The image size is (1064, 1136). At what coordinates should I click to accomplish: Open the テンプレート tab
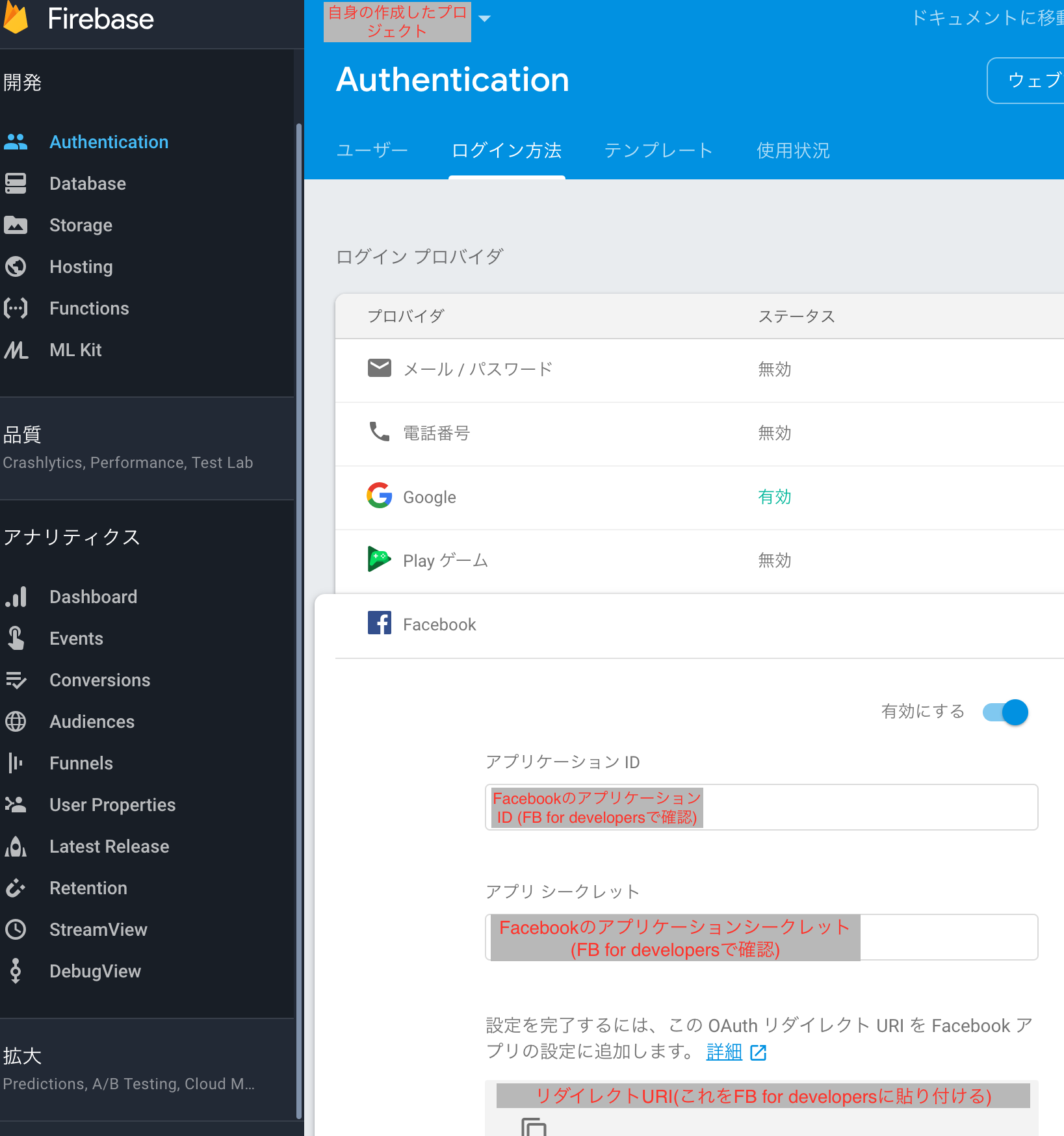click(658, 151)
